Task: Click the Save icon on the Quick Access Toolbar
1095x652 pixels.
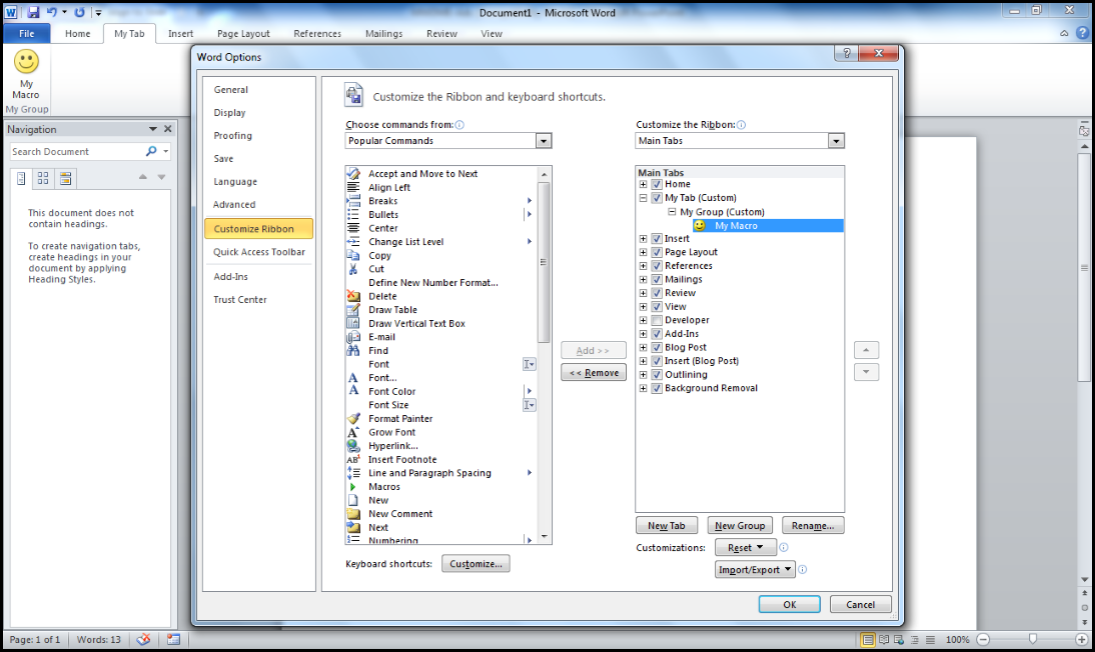Action: tap(33, 11)
